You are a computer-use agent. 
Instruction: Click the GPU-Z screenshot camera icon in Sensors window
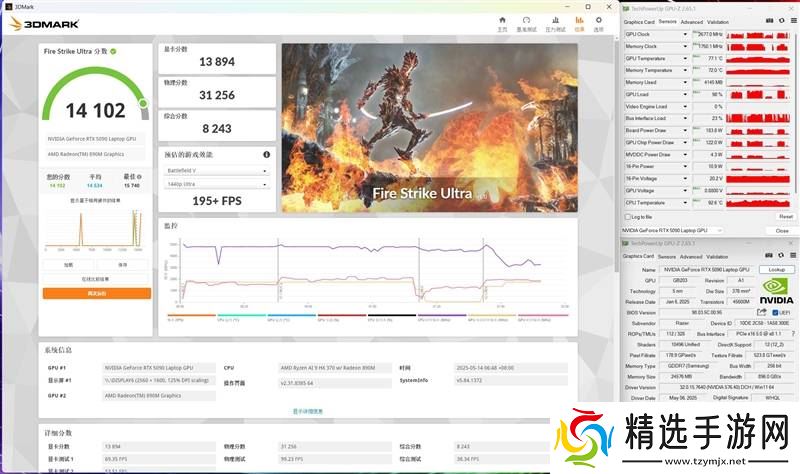[x=768, y=22]
